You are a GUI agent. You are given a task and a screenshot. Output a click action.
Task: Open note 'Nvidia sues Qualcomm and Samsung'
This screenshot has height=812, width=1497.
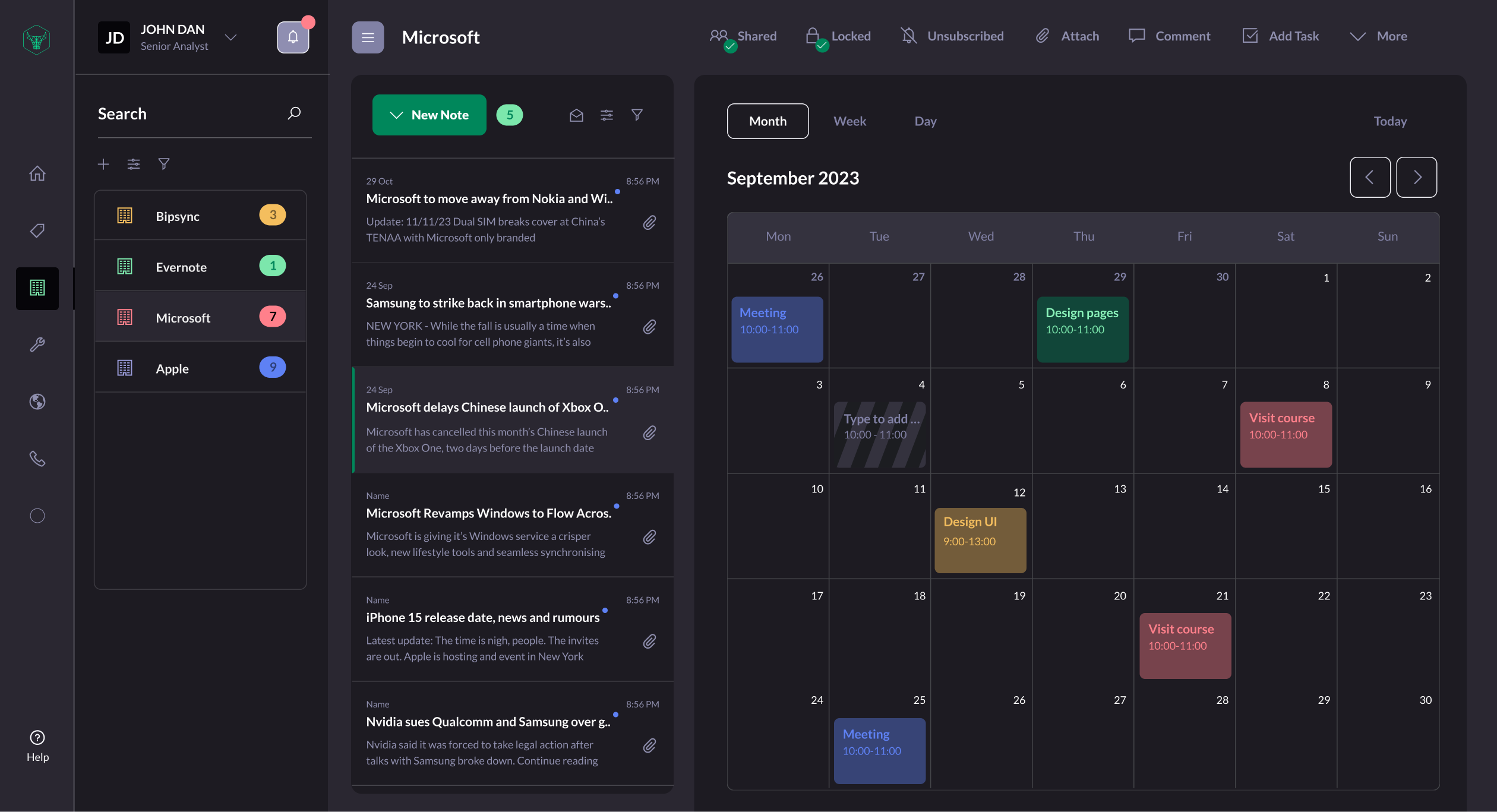click(513, 733)
